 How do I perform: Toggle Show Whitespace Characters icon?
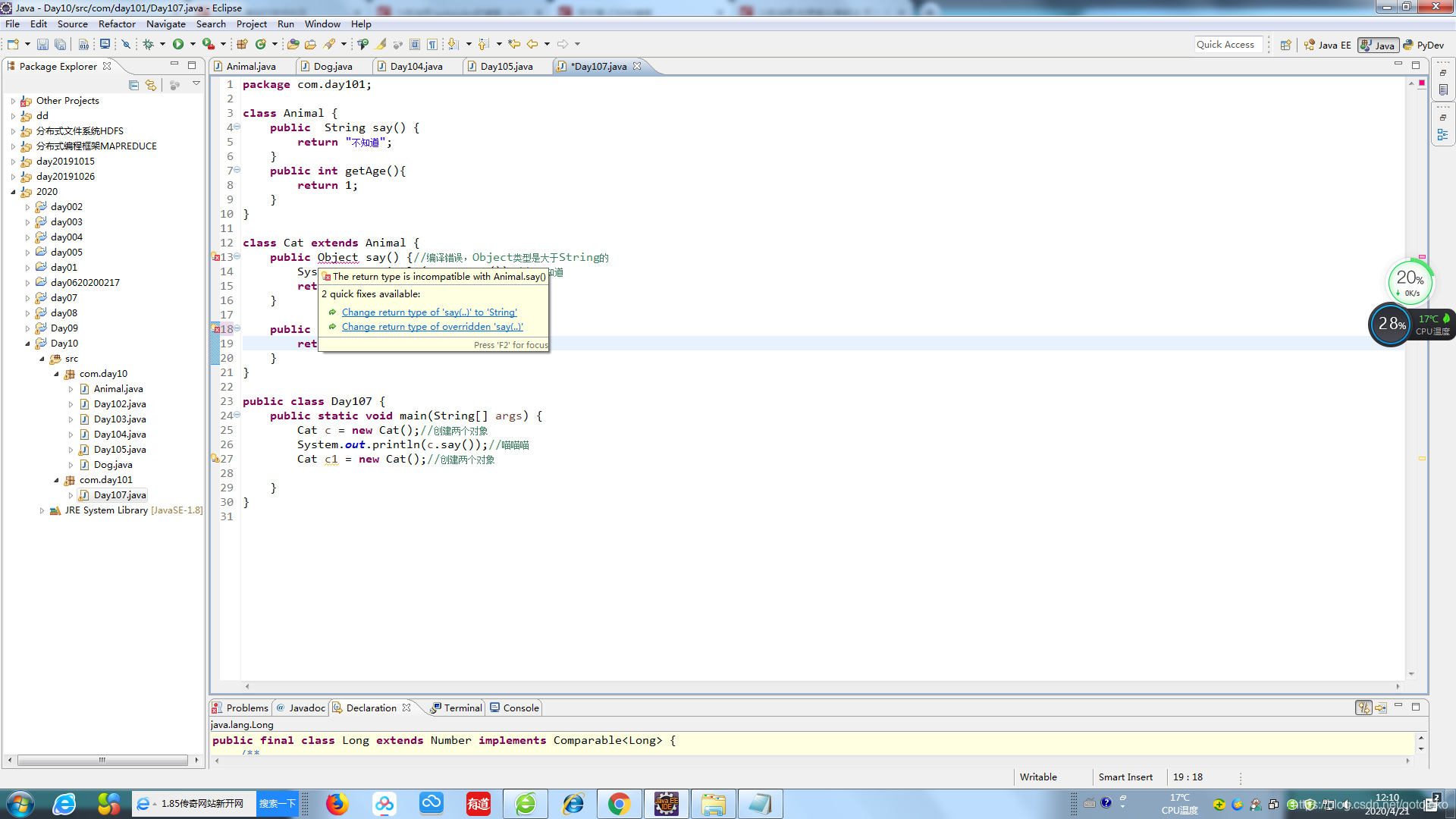tap(432, 44)
